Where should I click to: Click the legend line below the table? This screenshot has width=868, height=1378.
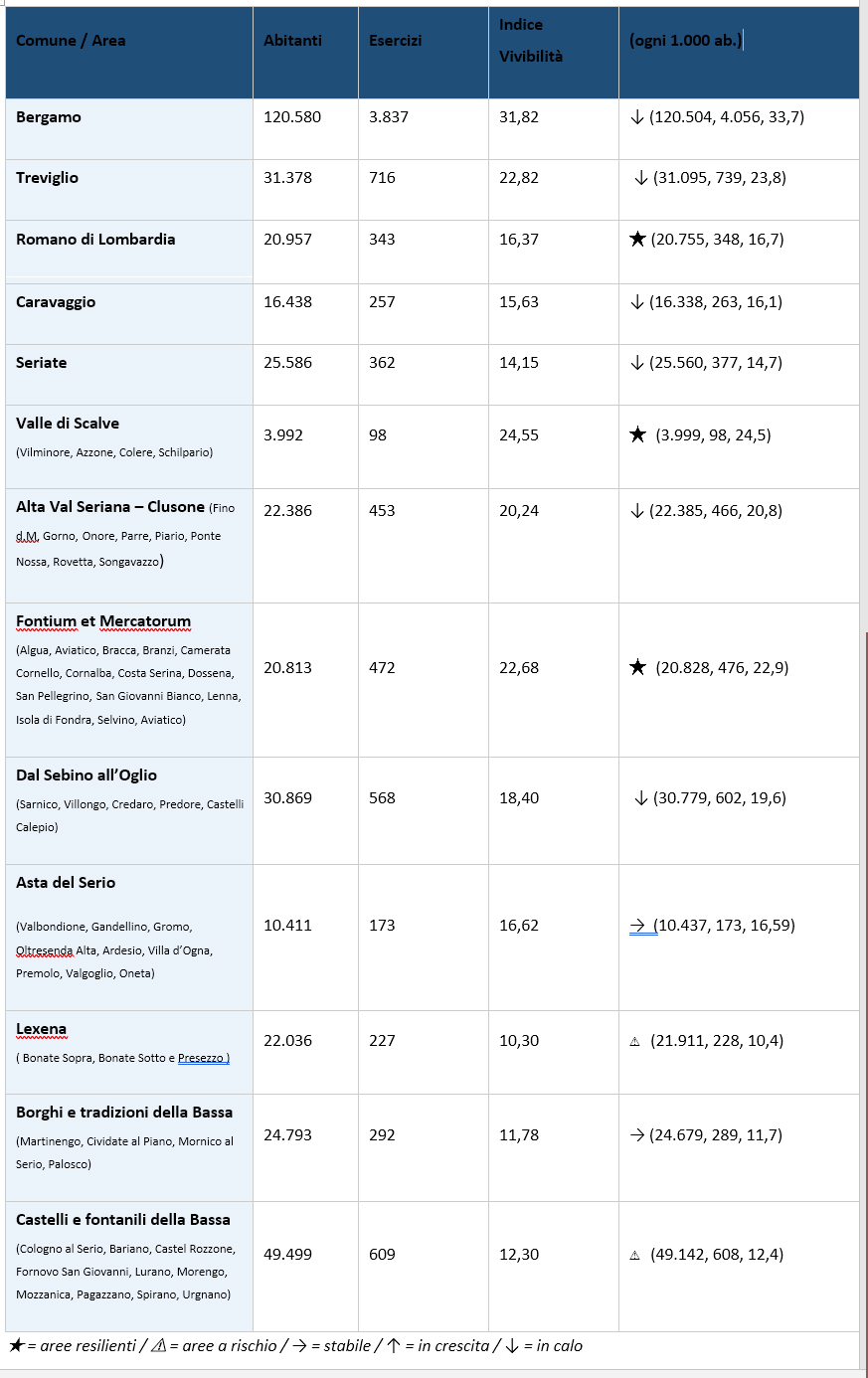(296, 1346)
